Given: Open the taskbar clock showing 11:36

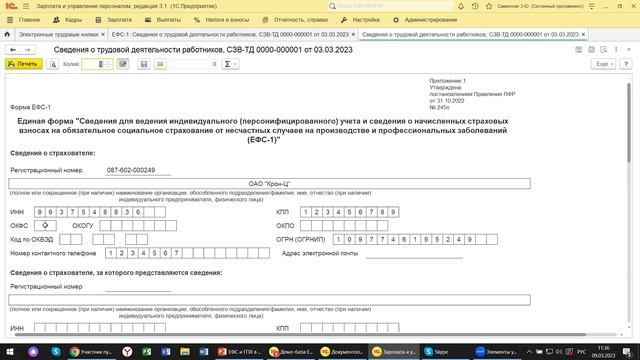Looking at the screenshot, I should point(603,351).
